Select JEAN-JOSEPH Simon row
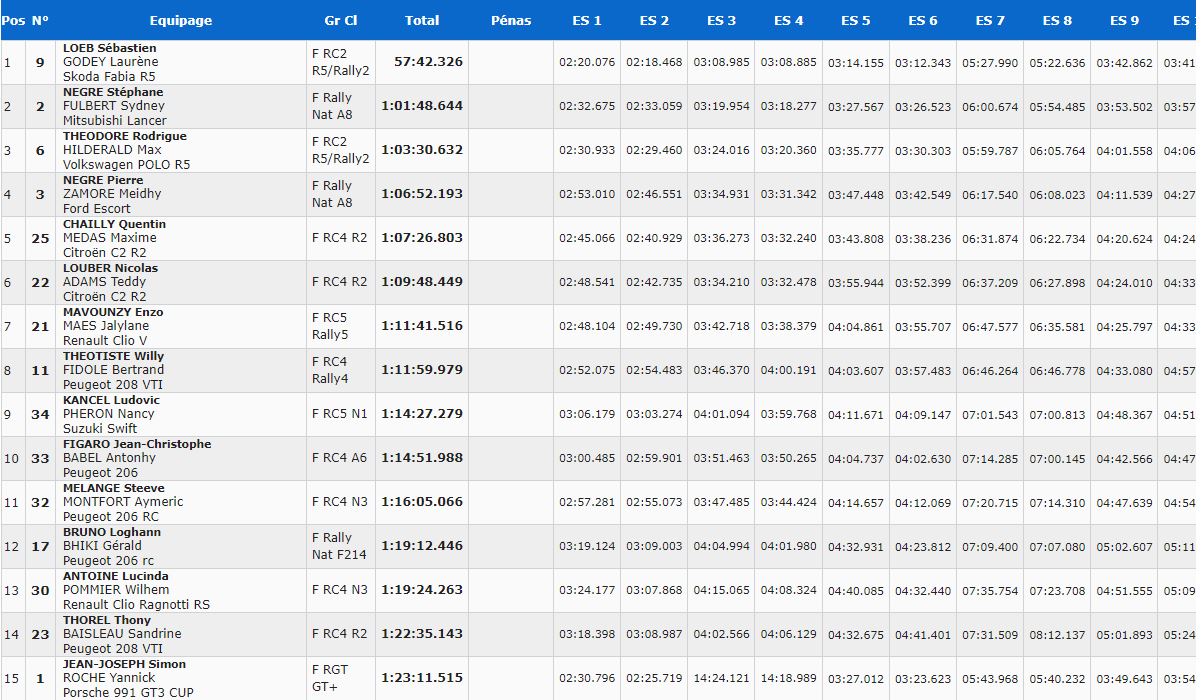This screenshot has width=1201, height=700. (600, 678)
